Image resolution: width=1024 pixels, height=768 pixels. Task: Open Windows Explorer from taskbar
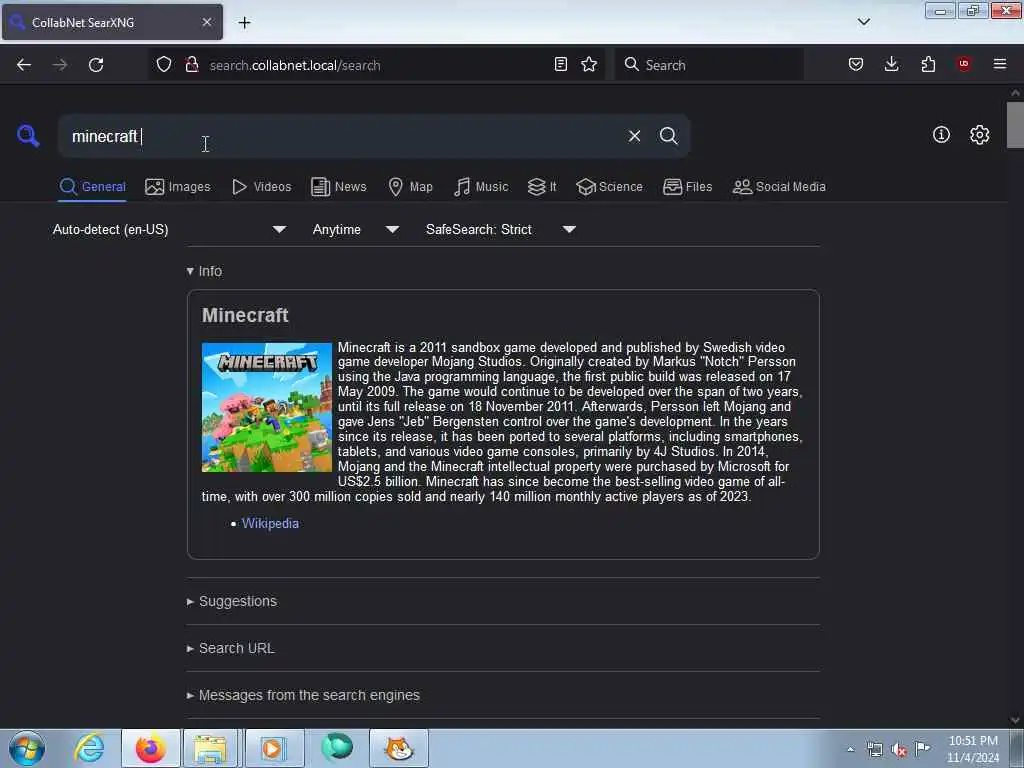pos(210,748)
